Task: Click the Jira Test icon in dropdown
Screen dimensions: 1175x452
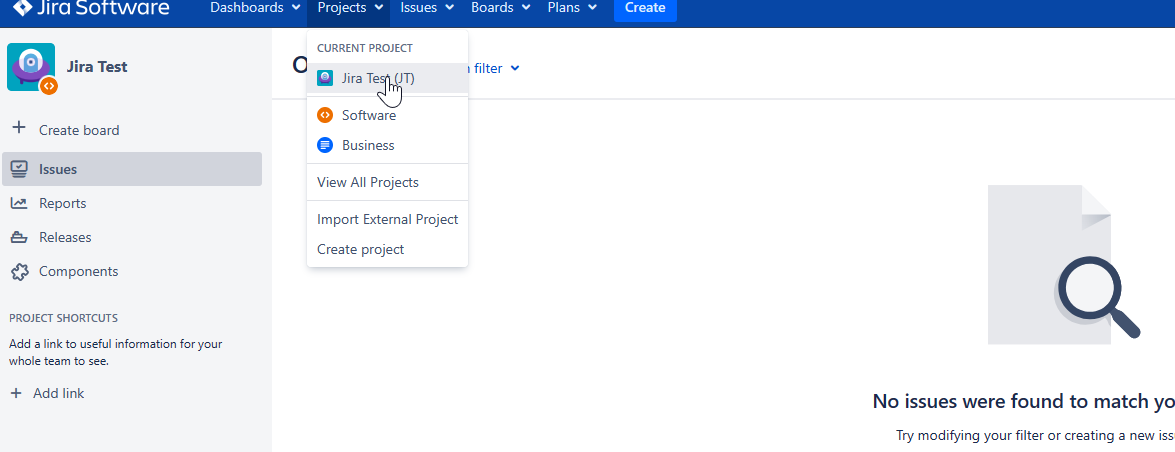Action: [x=324, y=78]
